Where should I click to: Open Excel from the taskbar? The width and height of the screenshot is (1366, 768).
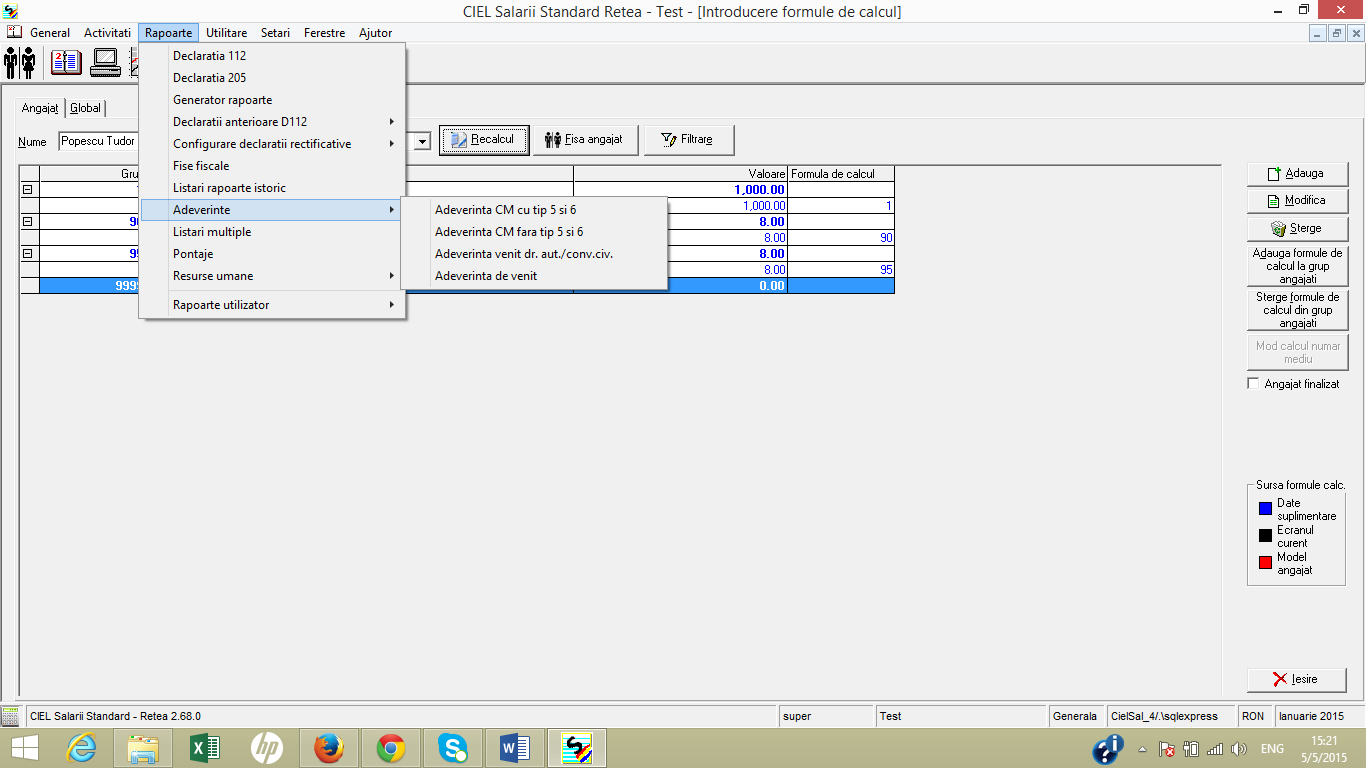(x=204, y=748)
